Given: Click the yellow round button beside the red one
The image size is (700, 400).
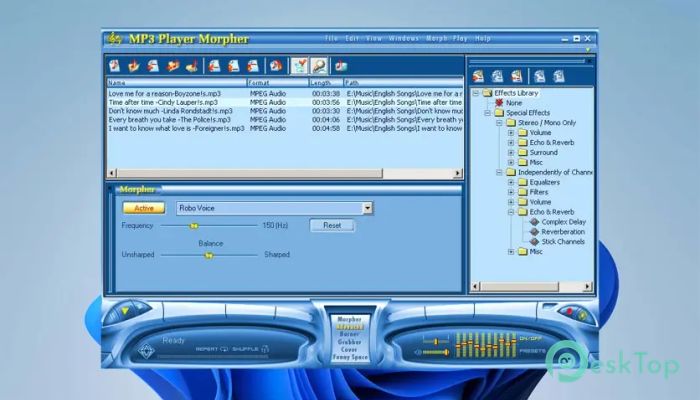Looking at the screenshot, I should coord(582,316).
